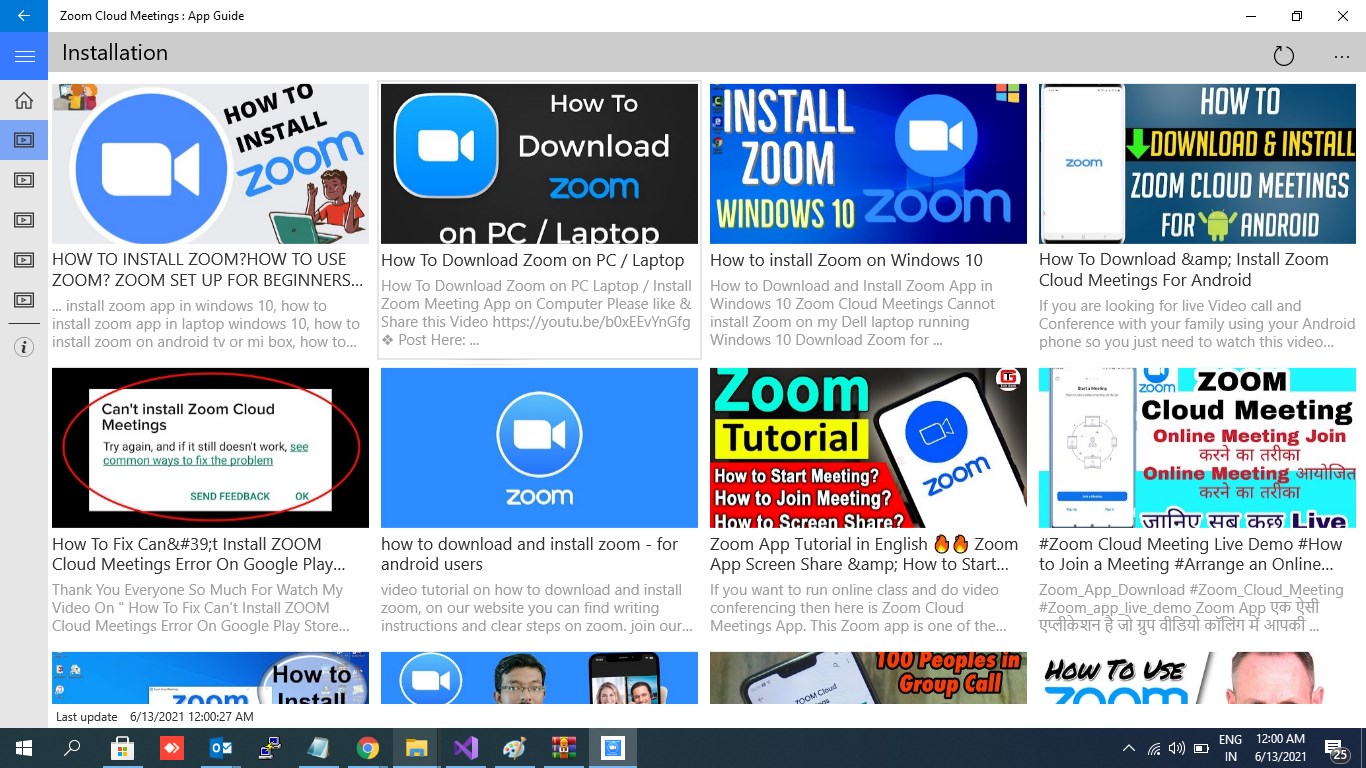Open the taskbar search magnifier
The height and width of the screenshot is (768, 1366).
click(72, 748)
